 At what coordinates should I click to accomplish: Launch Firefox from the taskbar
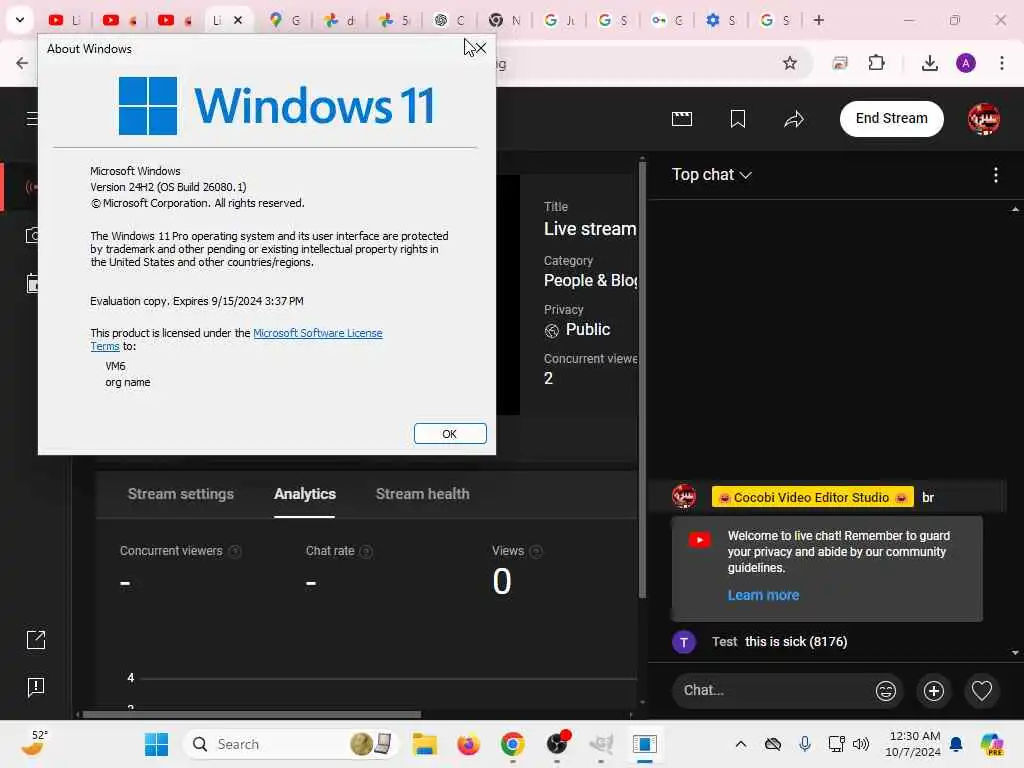[468, 744]
